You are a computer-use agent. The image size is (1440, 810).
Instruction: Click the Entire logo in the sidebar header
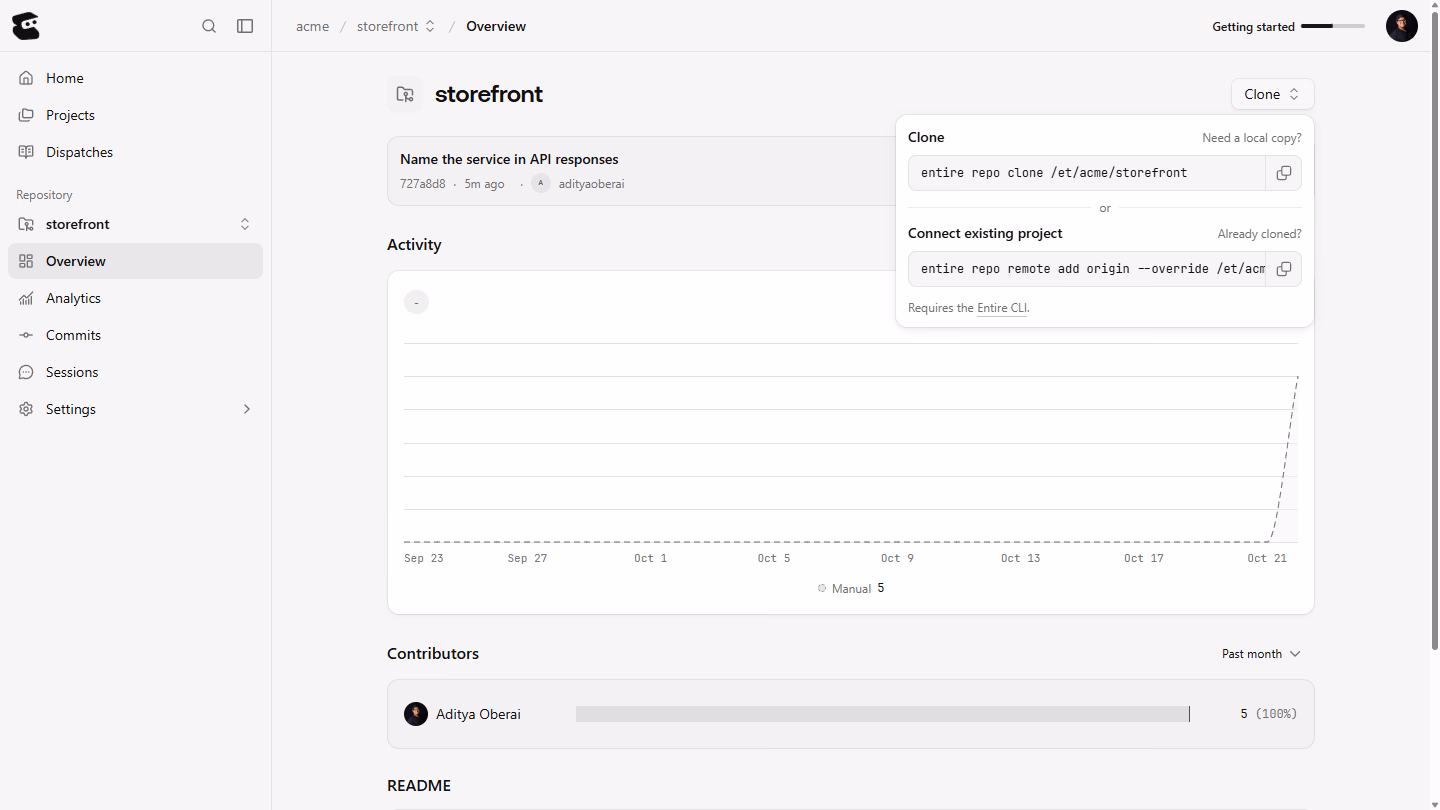[26, 26]
